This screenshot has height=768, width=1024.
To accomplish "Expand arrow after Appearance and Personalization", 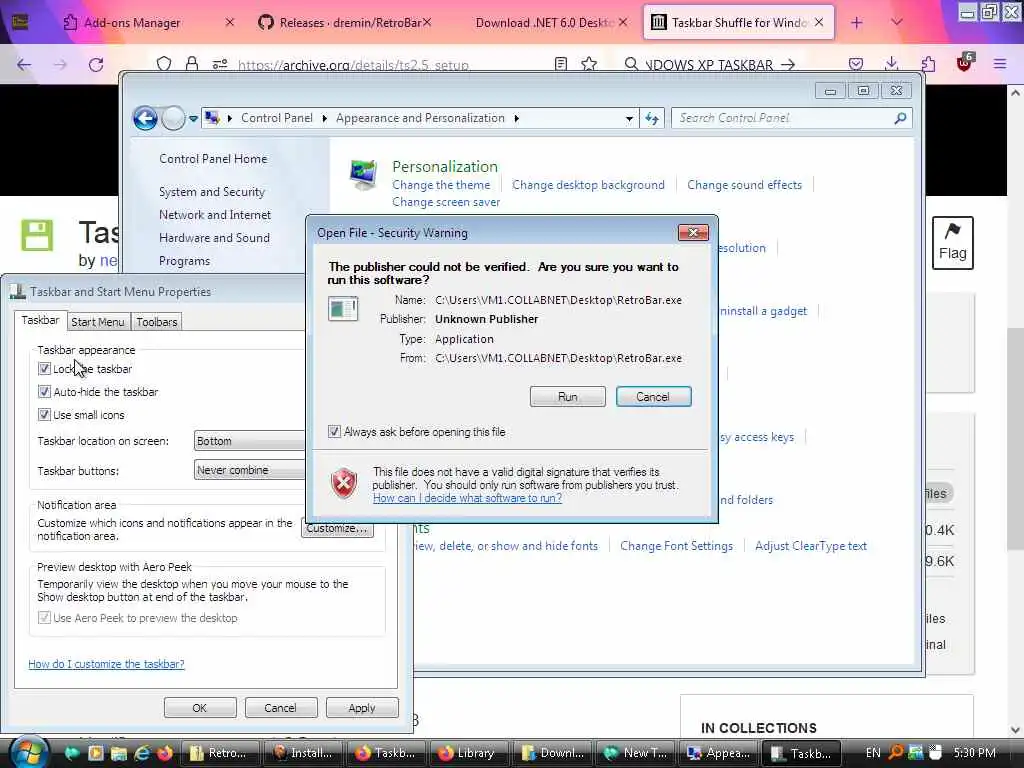I will [x=517, y=118].
